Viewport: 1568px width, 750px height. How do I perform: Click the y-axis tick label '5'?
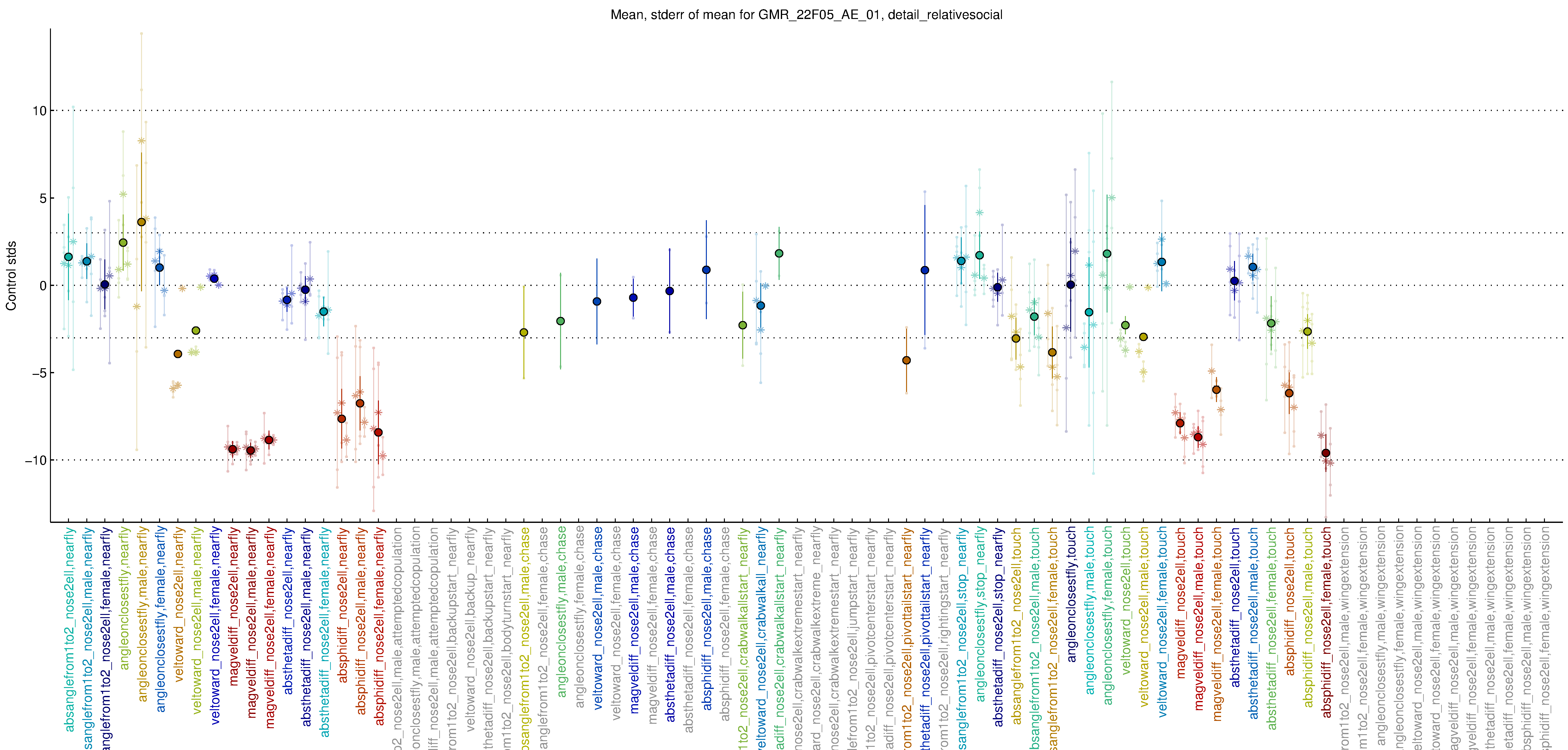pos(43,198)
